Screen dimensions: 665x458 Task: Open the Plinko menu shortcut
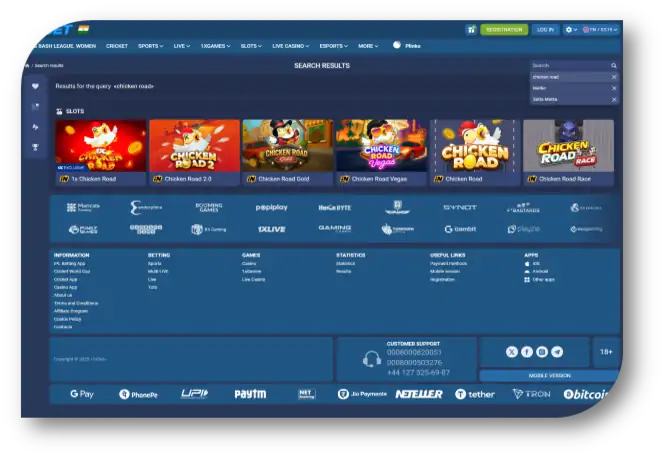pyautogui.click(x=407, y=45)
